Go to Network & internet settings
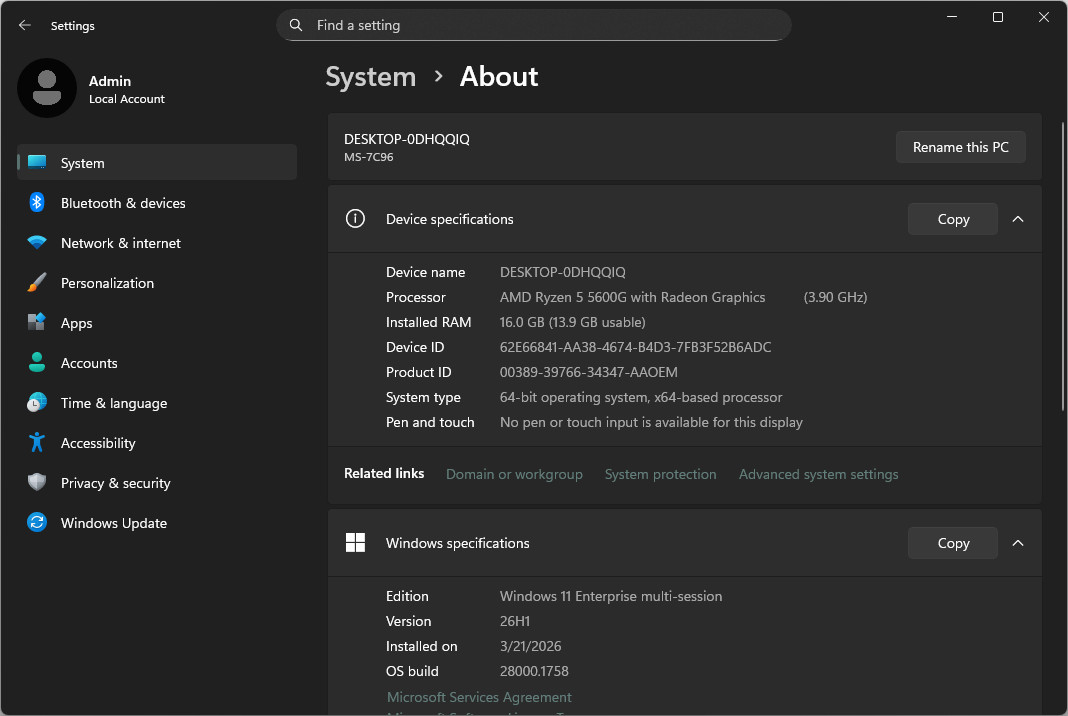Screen dimensions: 1068x716 pos(157,243)
